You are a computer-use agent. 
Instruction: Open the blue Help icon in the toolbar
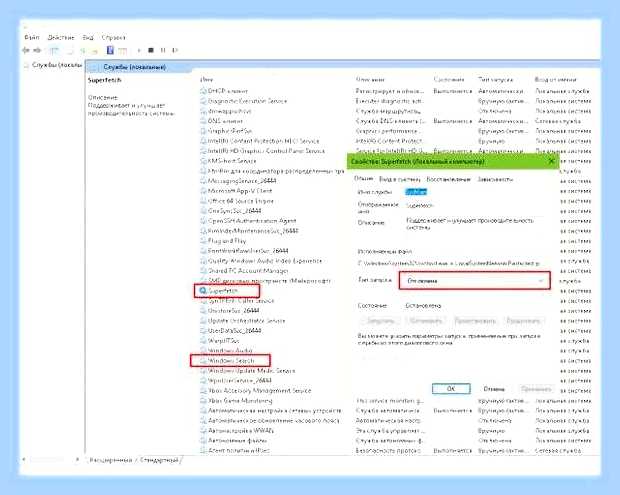[x=110, y=50]
